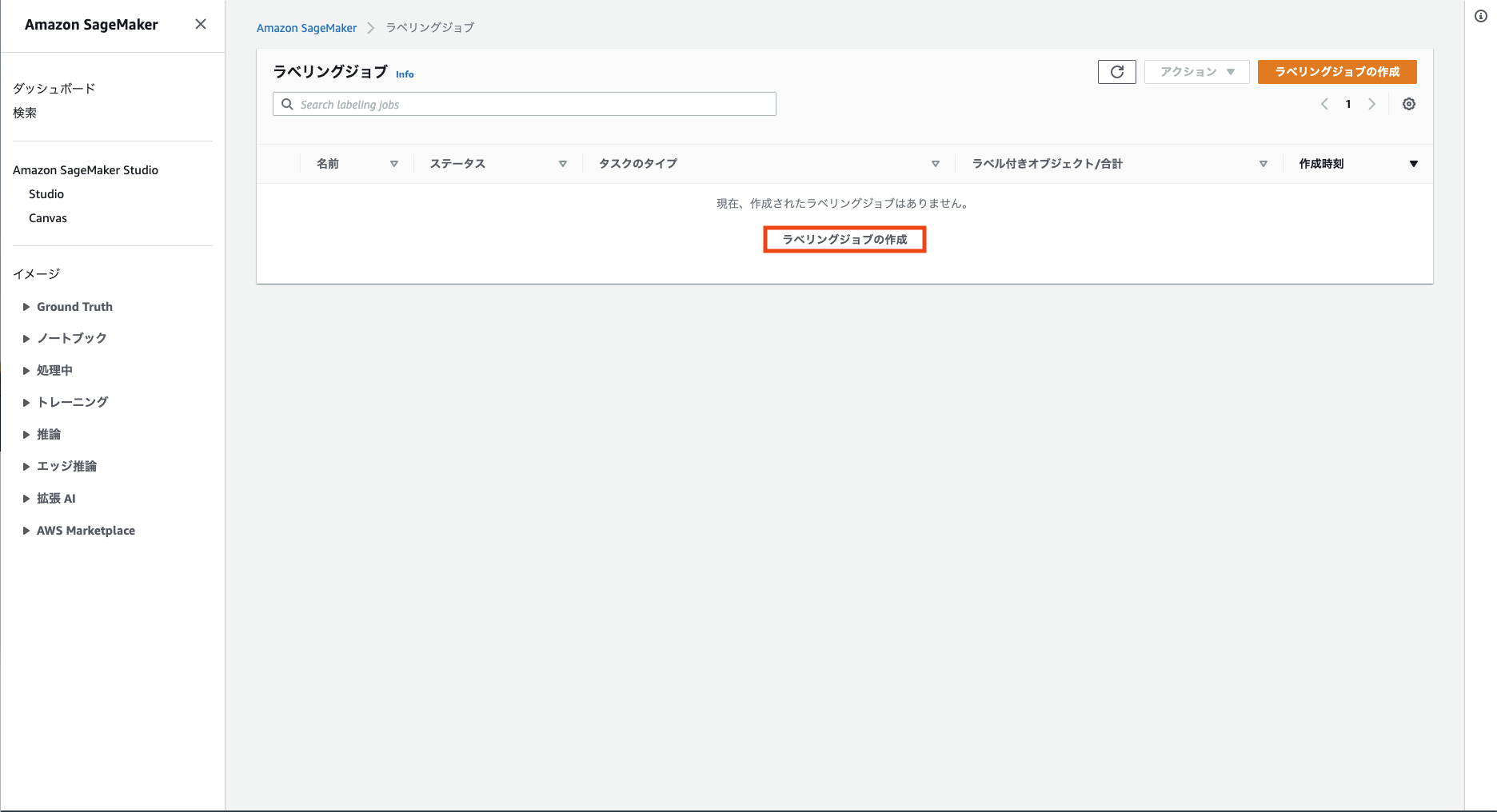Screen dimensions: 1497x812
Task: Click the refresh labeling jobs icon
Action: pos(1117,72)
